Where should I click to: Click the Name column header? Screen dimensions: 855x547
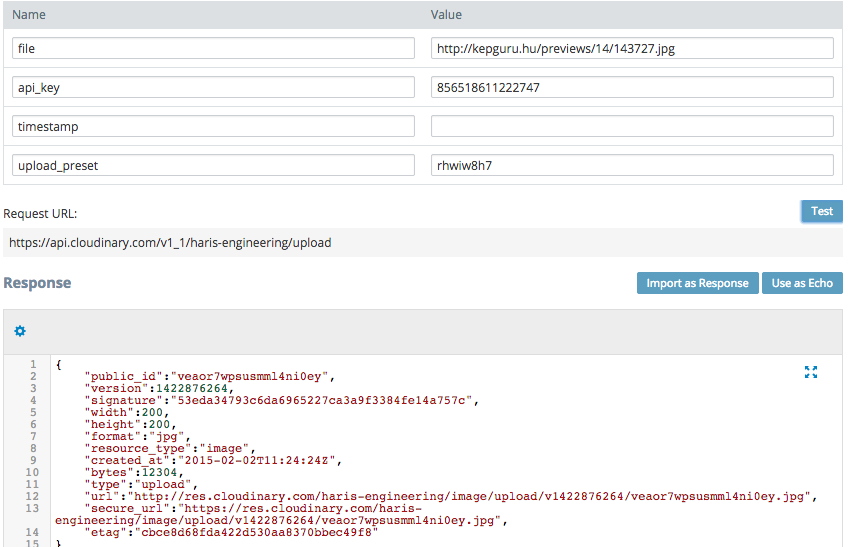[x=29, y=15]
